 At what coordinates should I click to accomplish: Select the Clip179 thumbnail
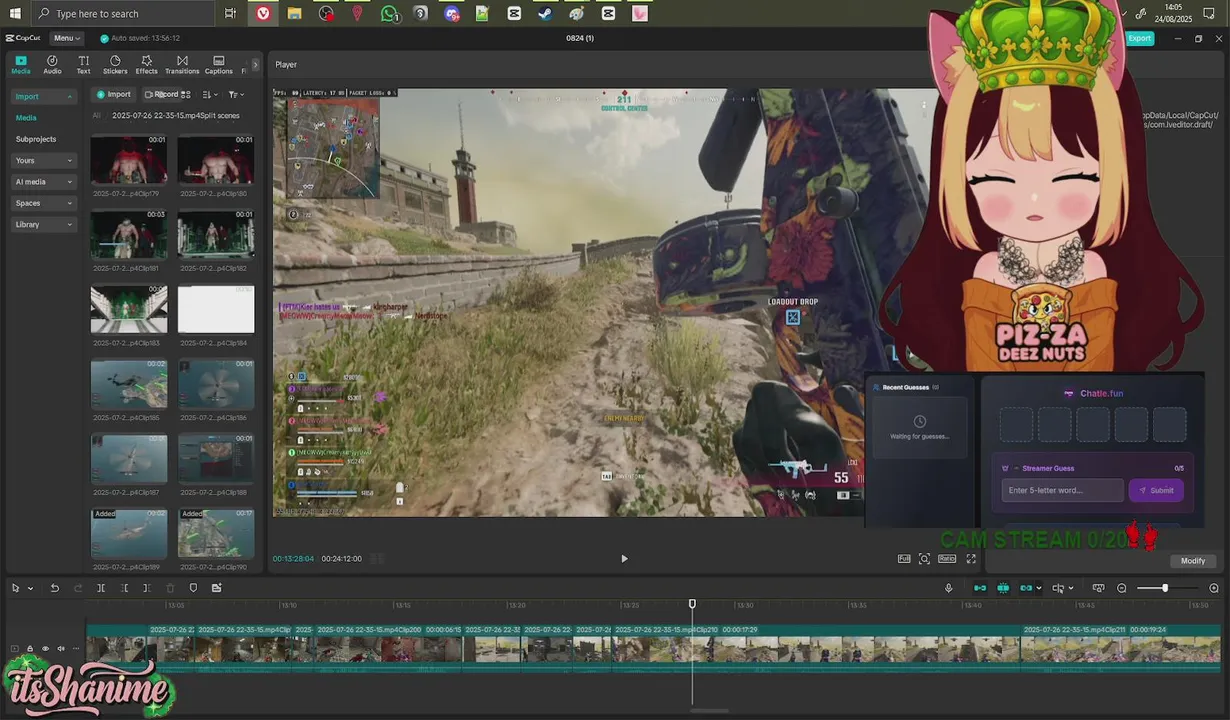click(x=129, y=159)
